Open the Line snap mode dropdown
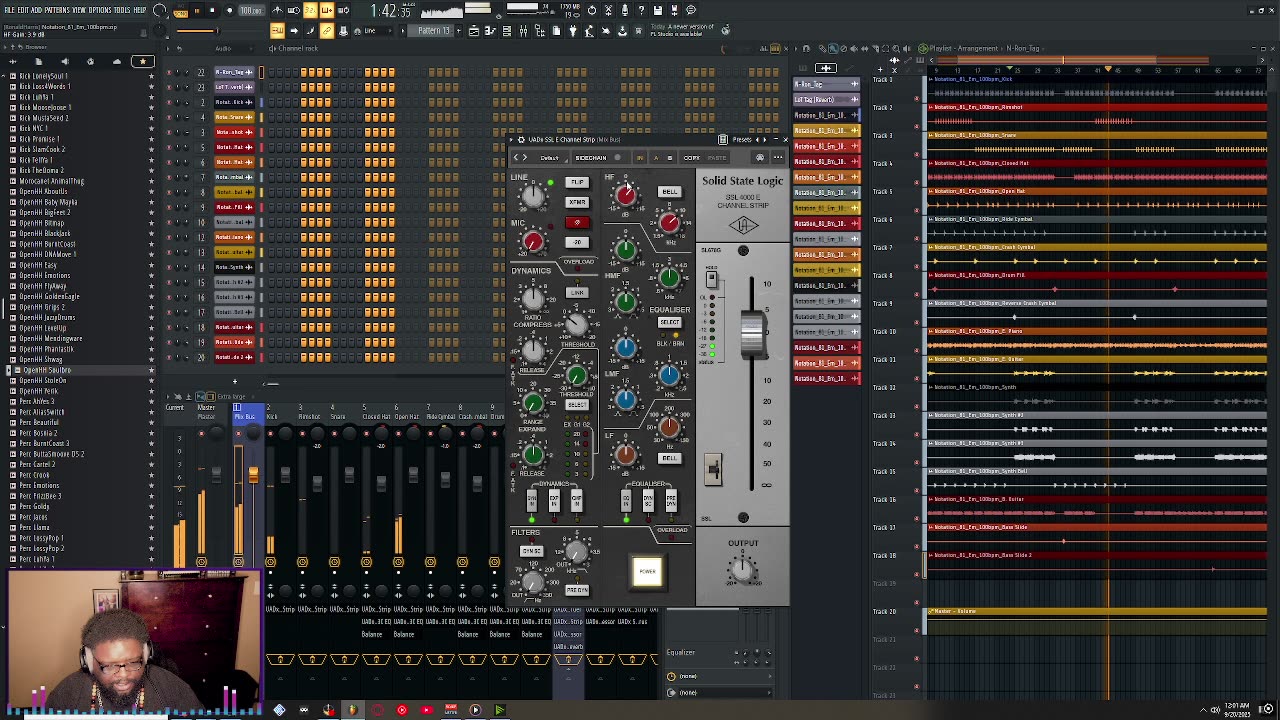The width and height of the screenshot is (1280, 720). (370, 31)
